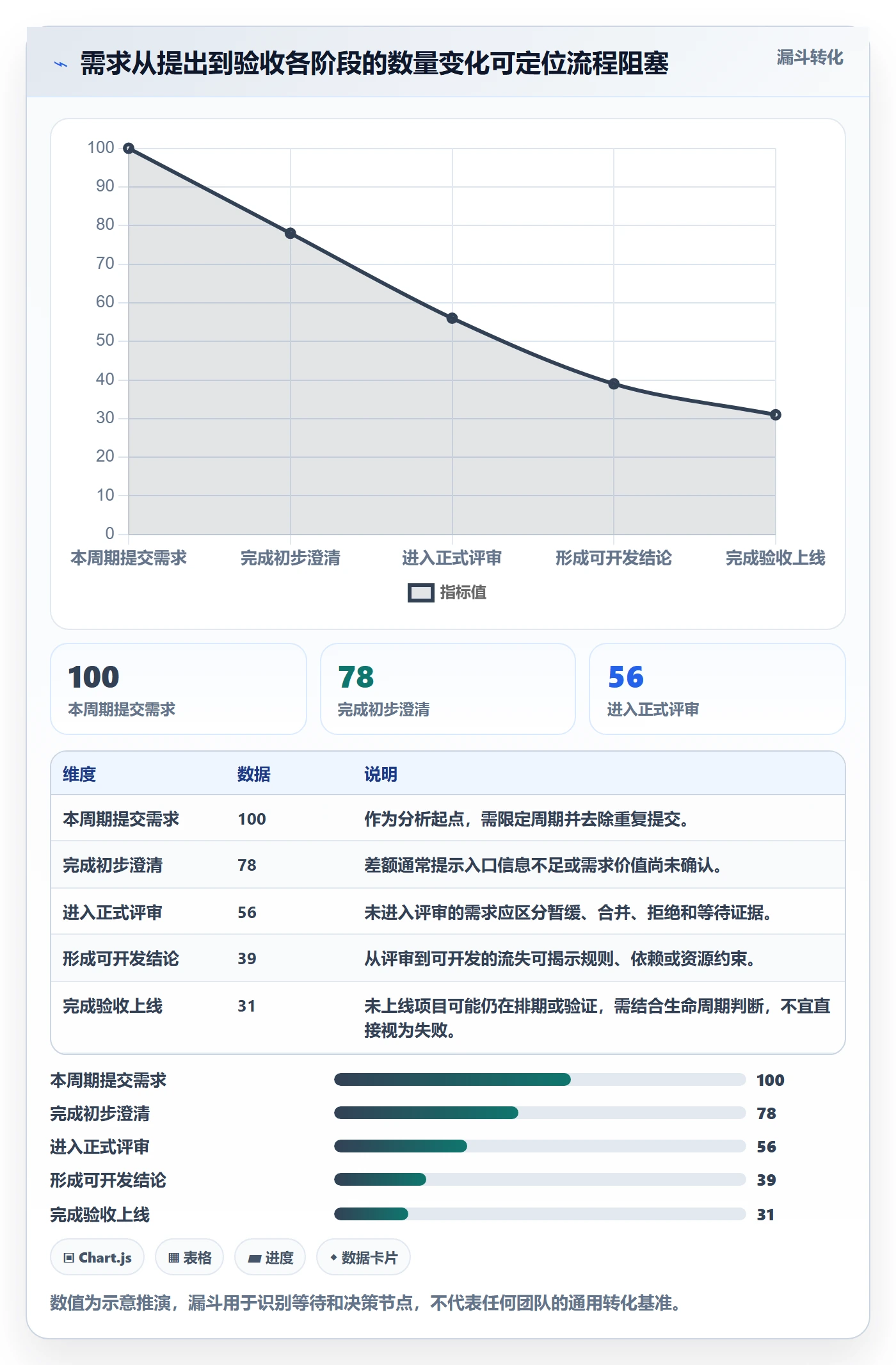Click the 形成可开发结论 progress bar

pyautogui.click(x=540, y=1179)
